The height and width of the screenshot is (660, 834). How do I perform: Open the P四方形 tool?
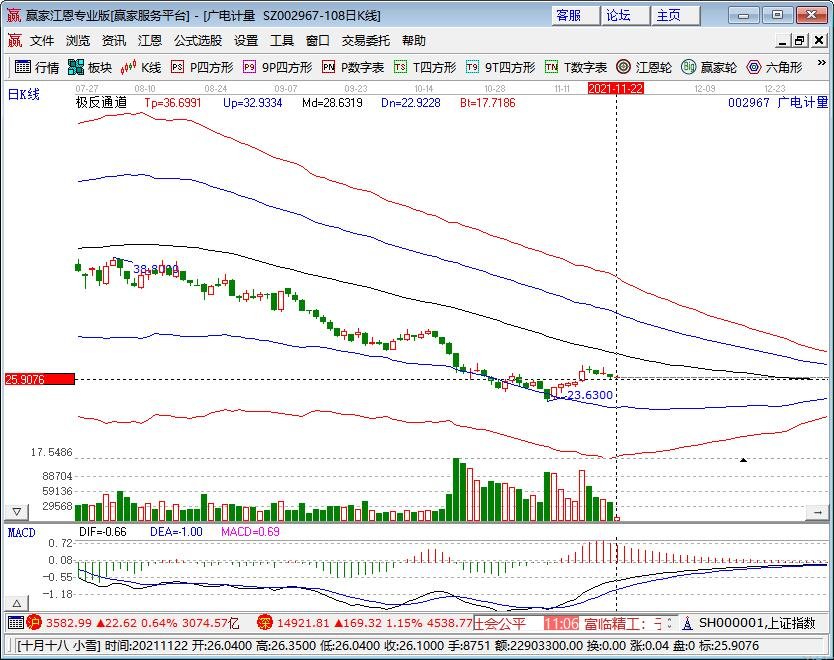click(x=202, y=68)
